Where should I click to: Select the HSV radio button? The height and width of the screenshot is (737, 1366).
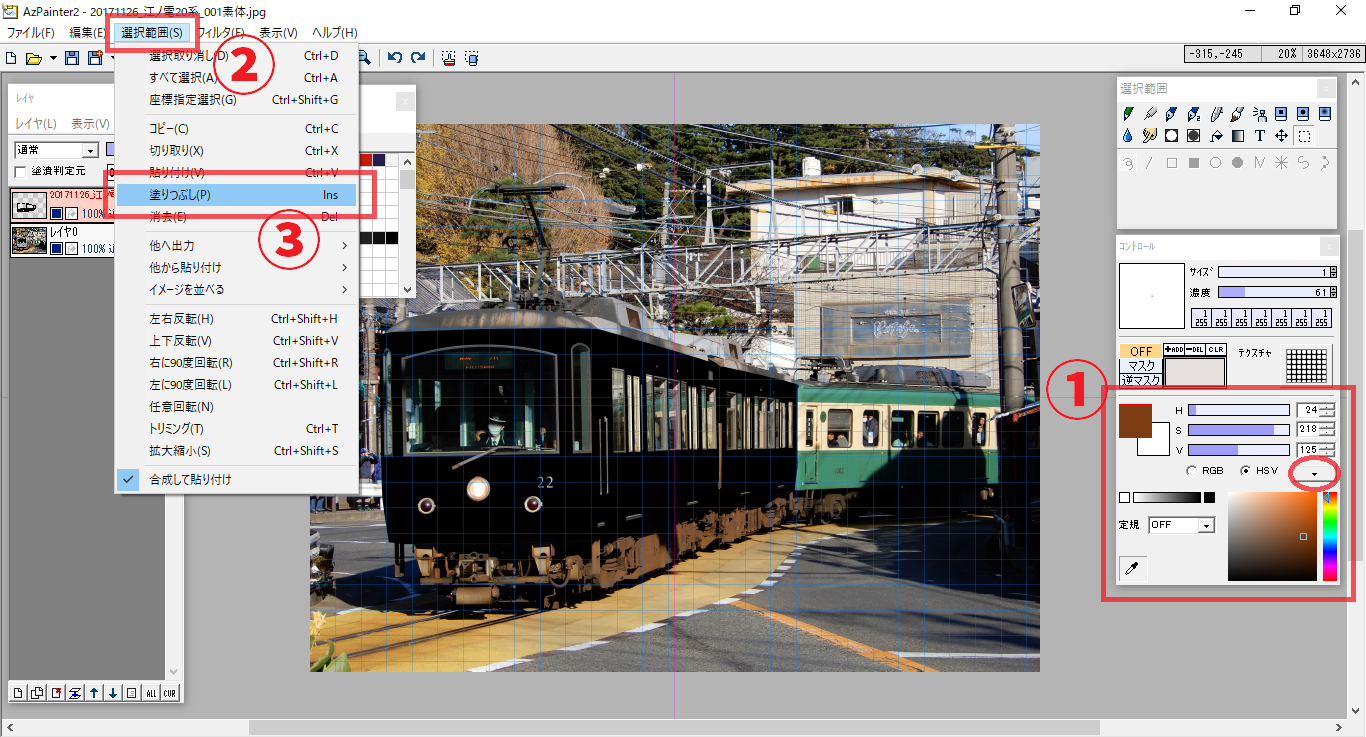pyautogui.click(x=1245, y=470)
